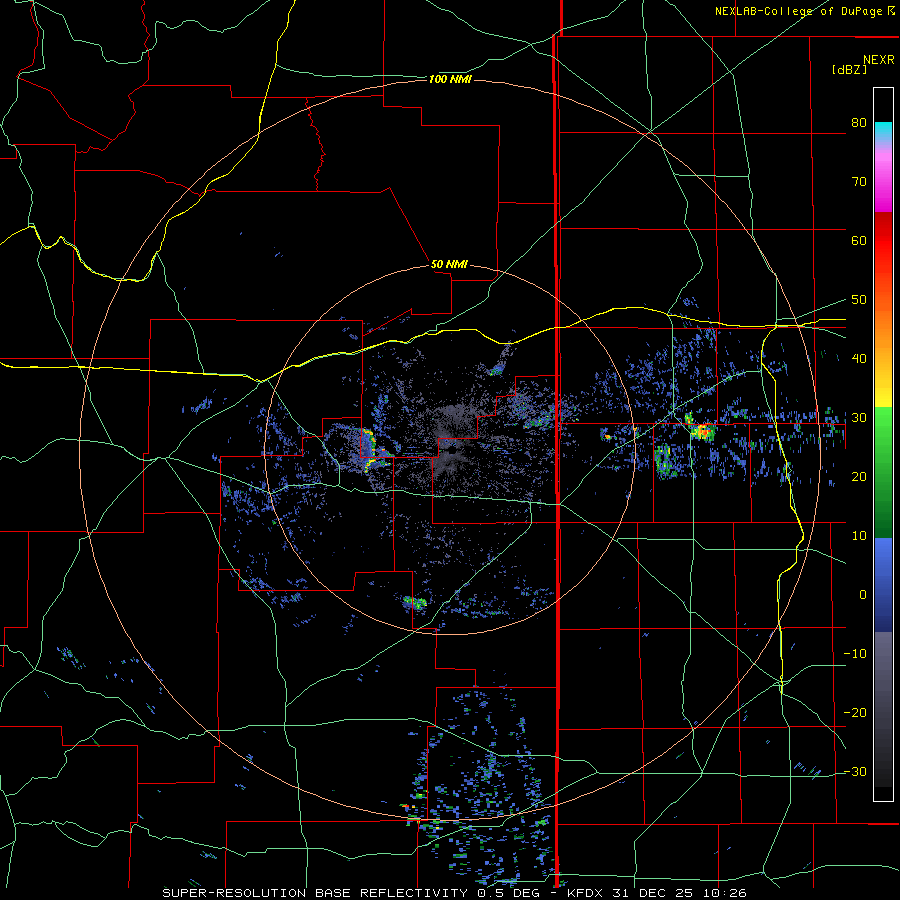Click the Super-Resolution Base Reflectivity caption
Viewport: 900px width, 900px height.
[x=315, y=893]
